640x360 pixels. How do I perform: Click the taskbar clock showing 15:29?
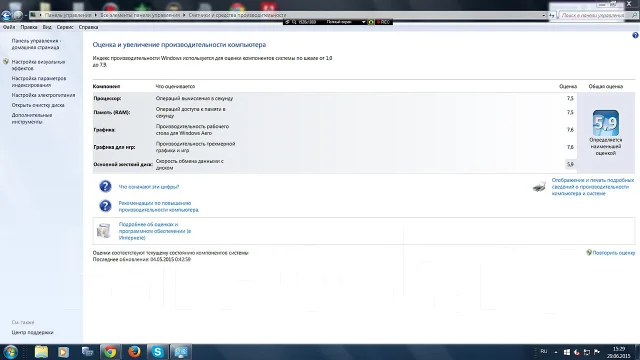[619, 353]
